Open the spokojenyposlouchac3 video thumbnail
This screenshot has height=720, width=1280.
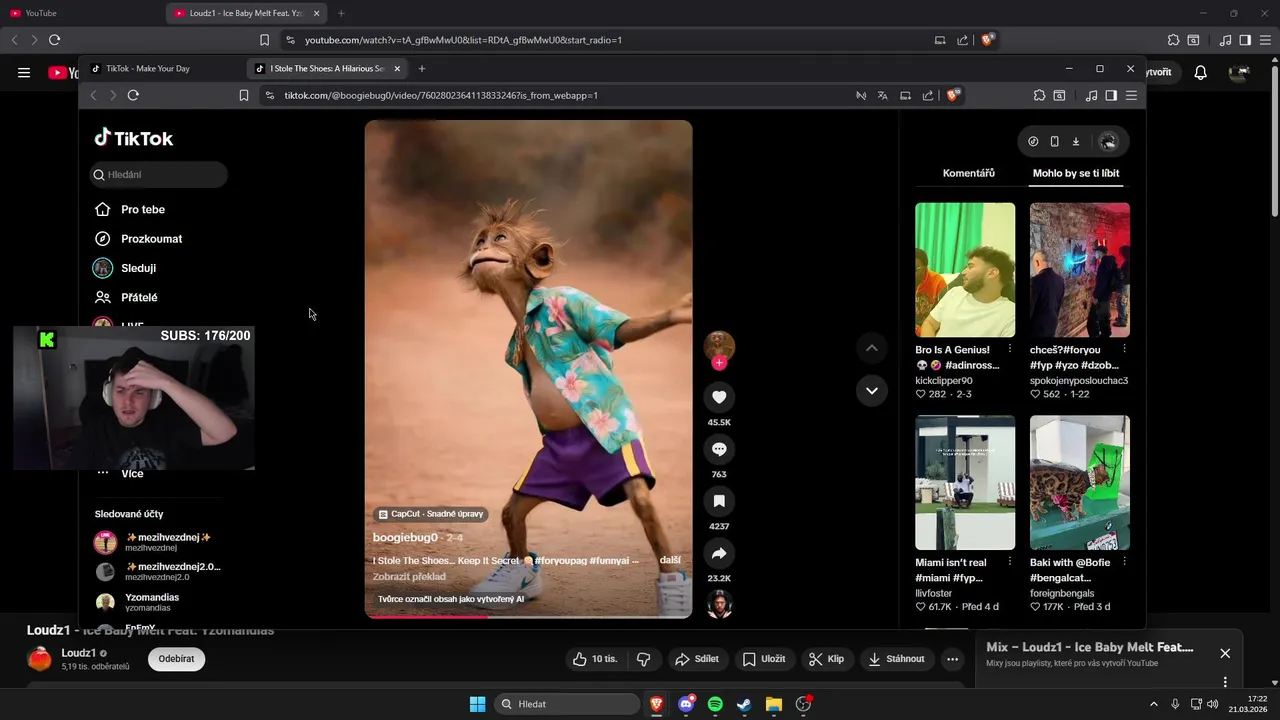pyautogui.click(x=1080, y=270)
